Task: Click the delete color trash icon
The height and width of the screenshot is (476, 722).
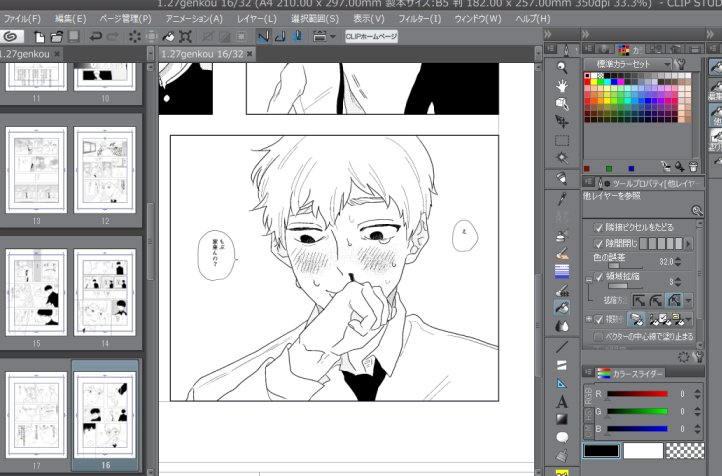Action: (693, 166)
